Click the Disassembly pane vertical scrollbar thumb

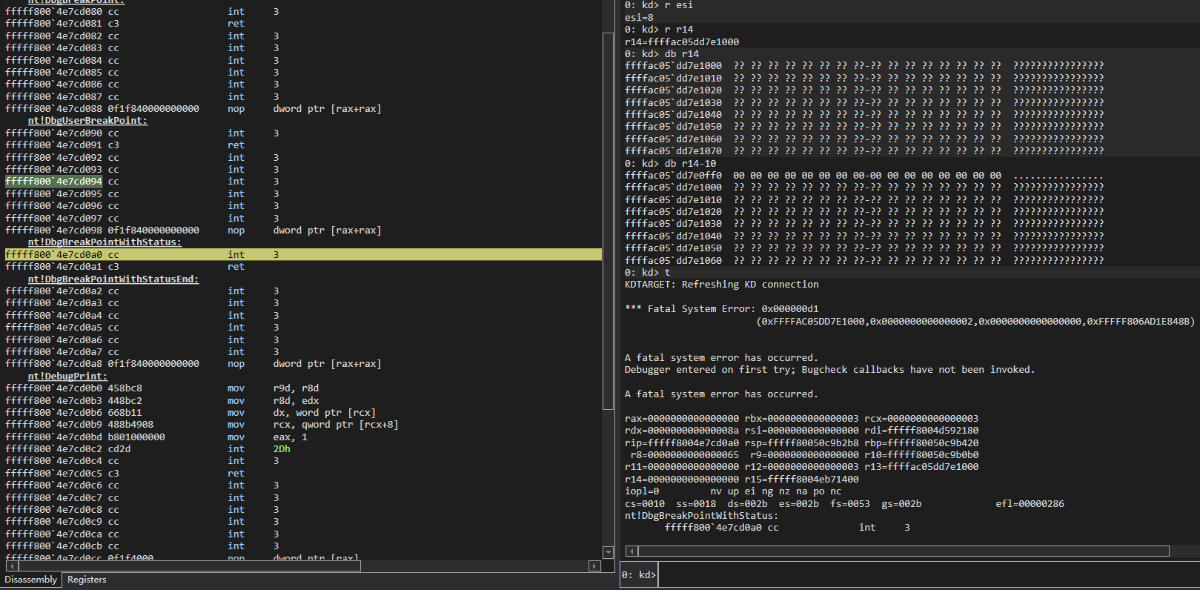click(610, 219)
